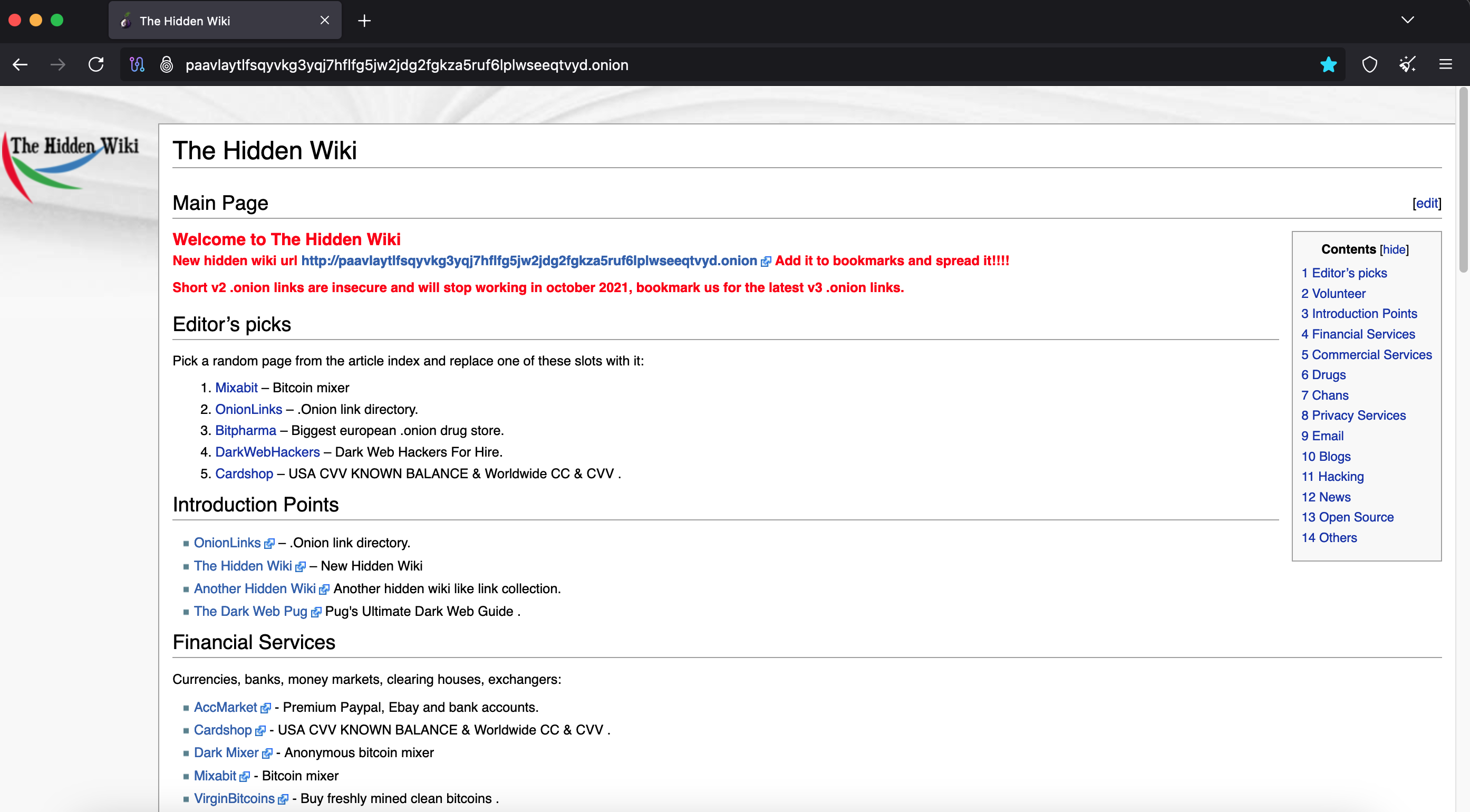Open The Hidden Wiki link under Introduction Points
This screenshot has width=1470, height=812.
pyautogui.click(x=243, y=565)
